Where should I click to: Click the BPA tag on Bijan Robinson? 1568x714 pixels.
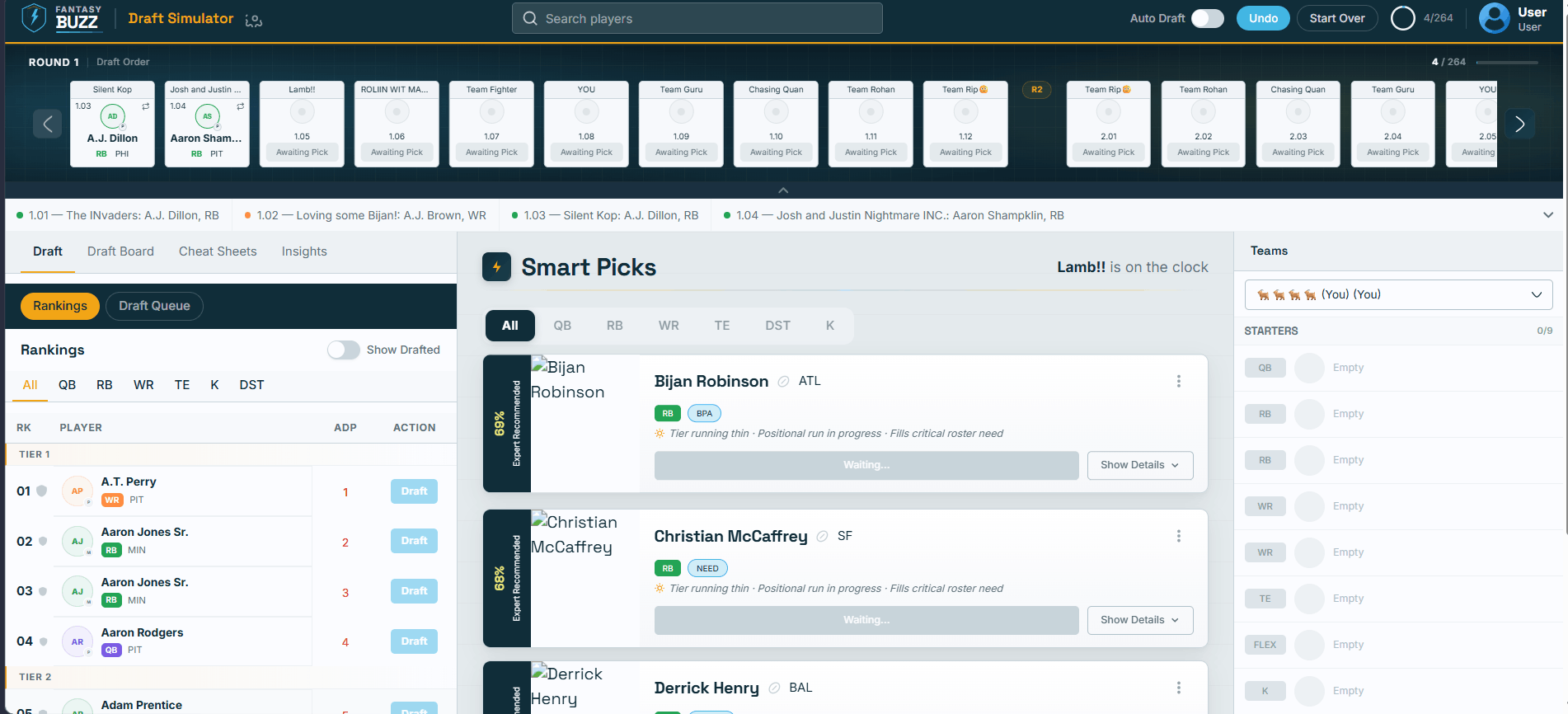[x=704, y=414]
